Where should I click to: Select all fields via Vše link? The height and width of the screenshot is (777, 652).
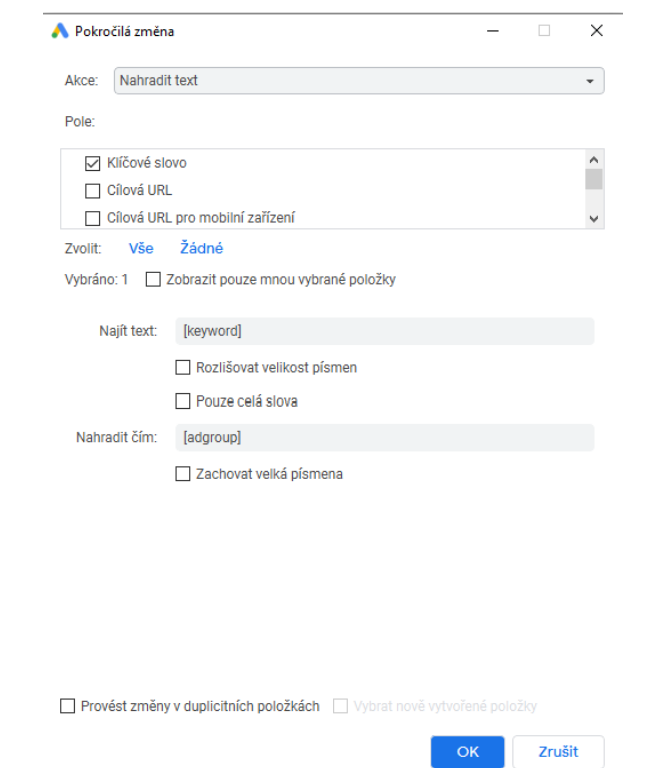(x=141, y=248)
